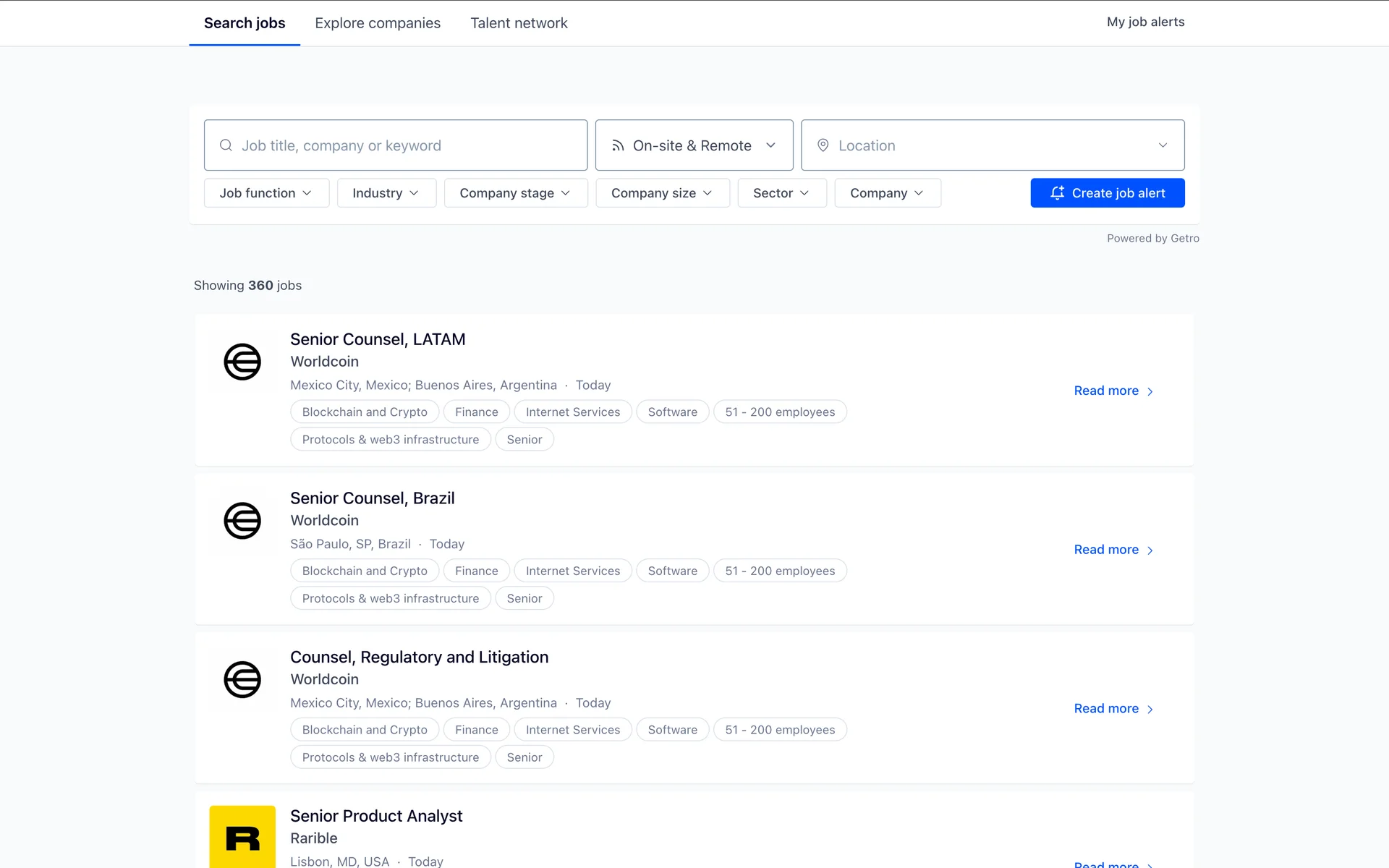Expand the Company size filter

(x=662, y=193)
